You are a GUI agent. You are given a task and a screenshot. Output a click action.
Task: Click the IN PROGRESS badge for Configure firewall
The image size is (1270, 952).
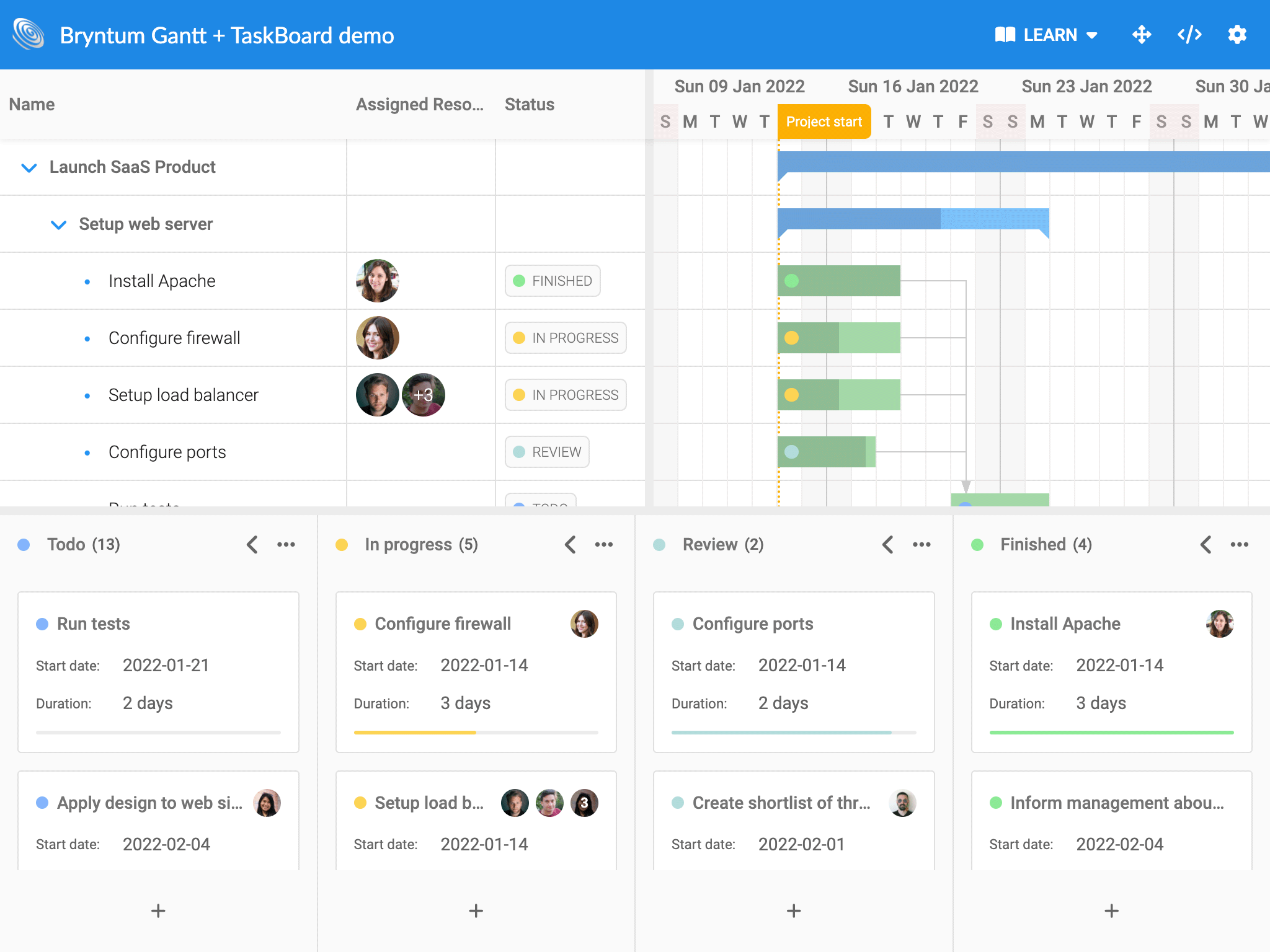[x=564, y=338]
